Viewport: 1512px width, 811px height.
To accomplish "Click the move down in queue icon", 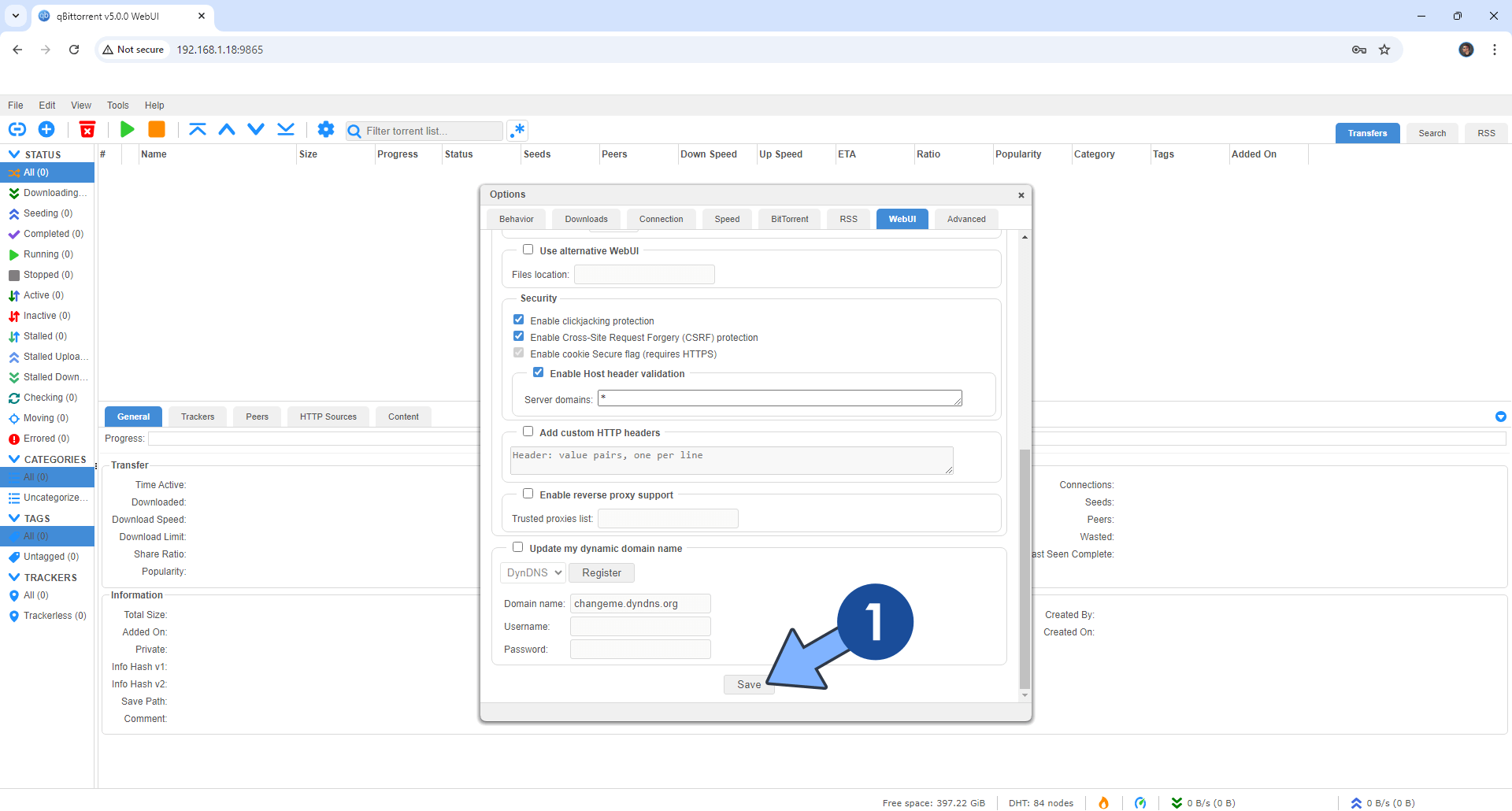I will [256, 129].
